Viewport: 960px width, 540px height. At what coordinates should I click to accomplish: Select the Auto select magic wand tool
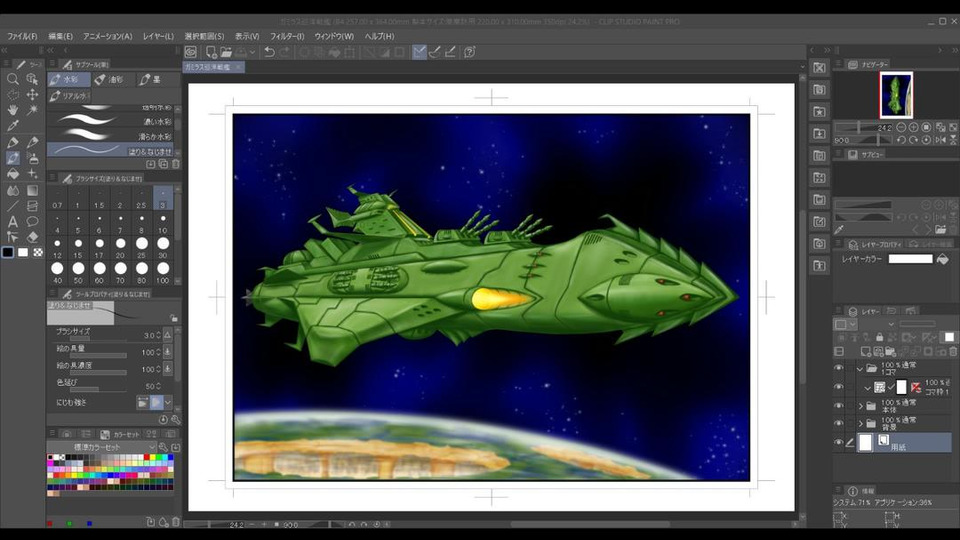[32, 110]
